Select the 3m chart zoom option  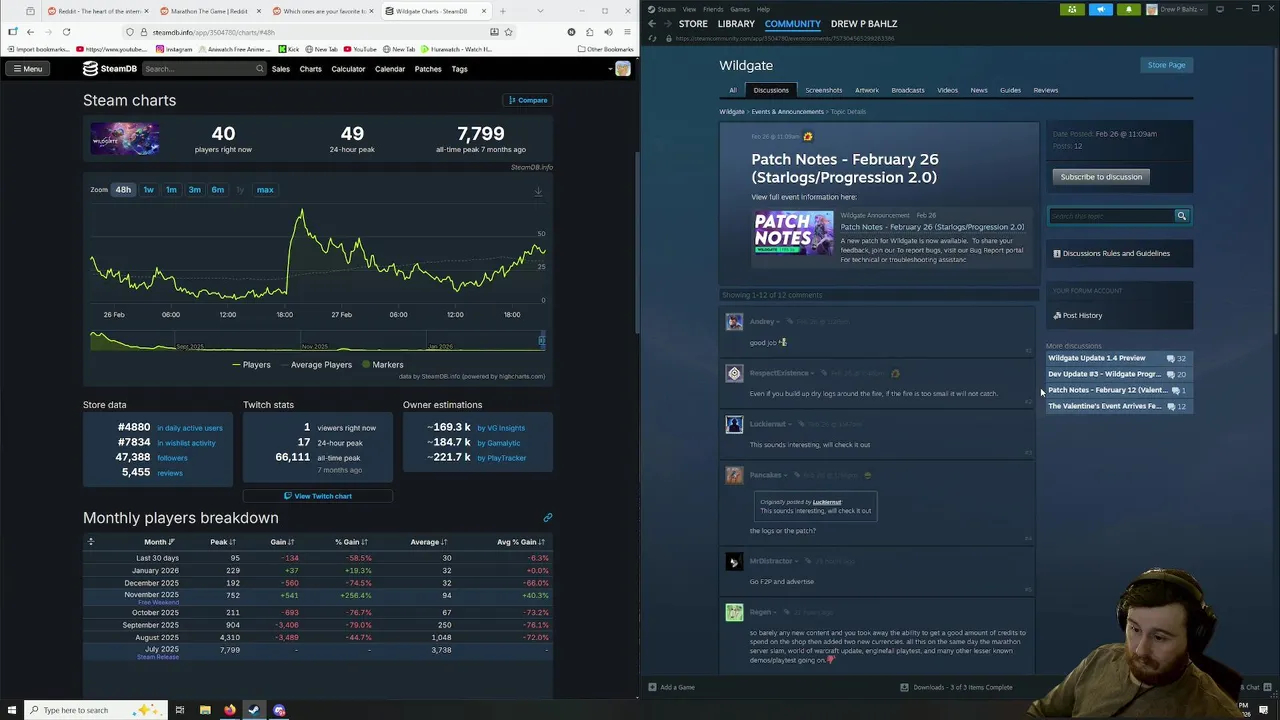(x=194, y=190)
